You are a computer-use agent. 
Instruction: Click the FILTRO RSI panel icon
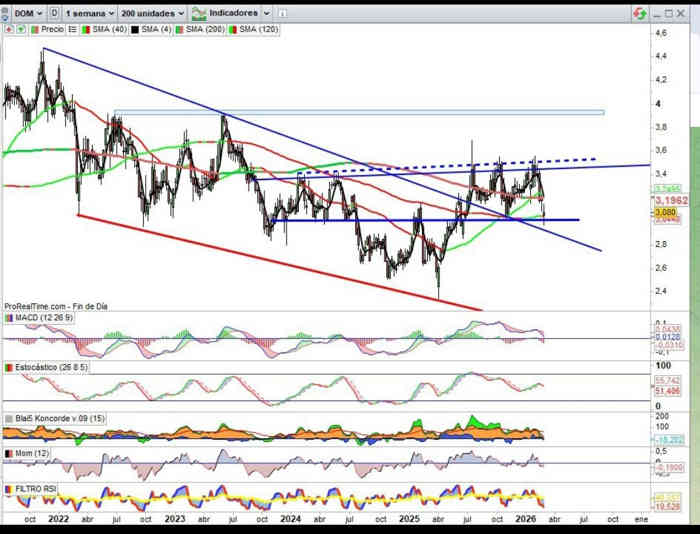click(x=9, y=488)
